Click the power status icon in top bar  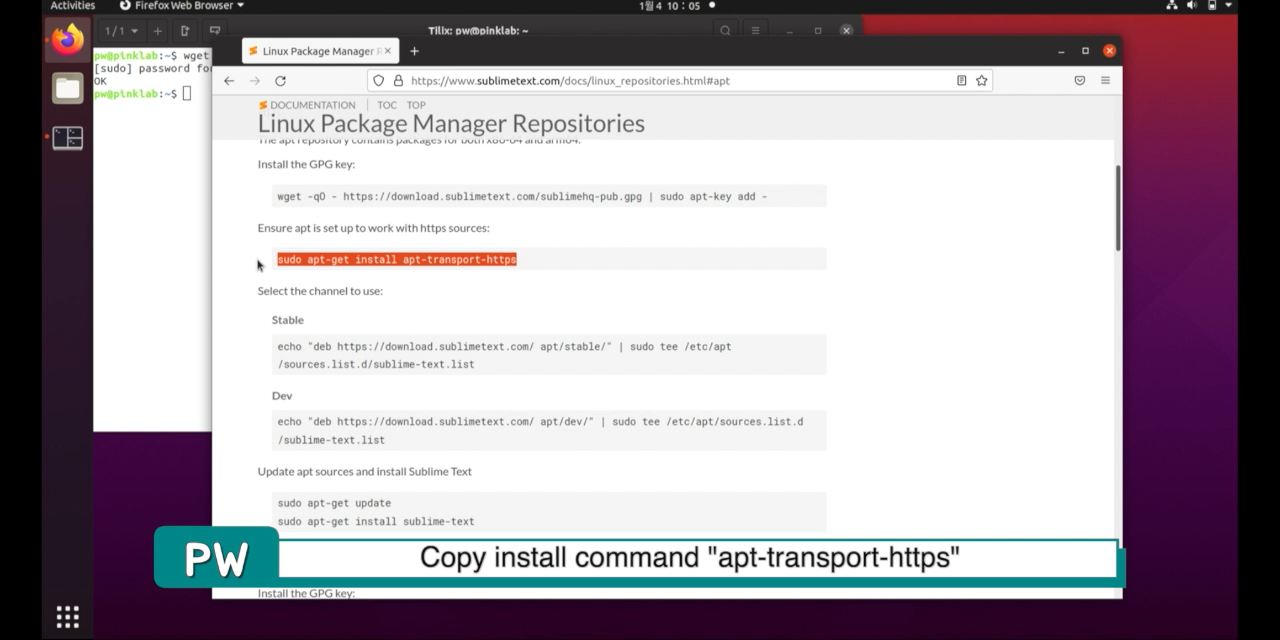pos(1211,6)
